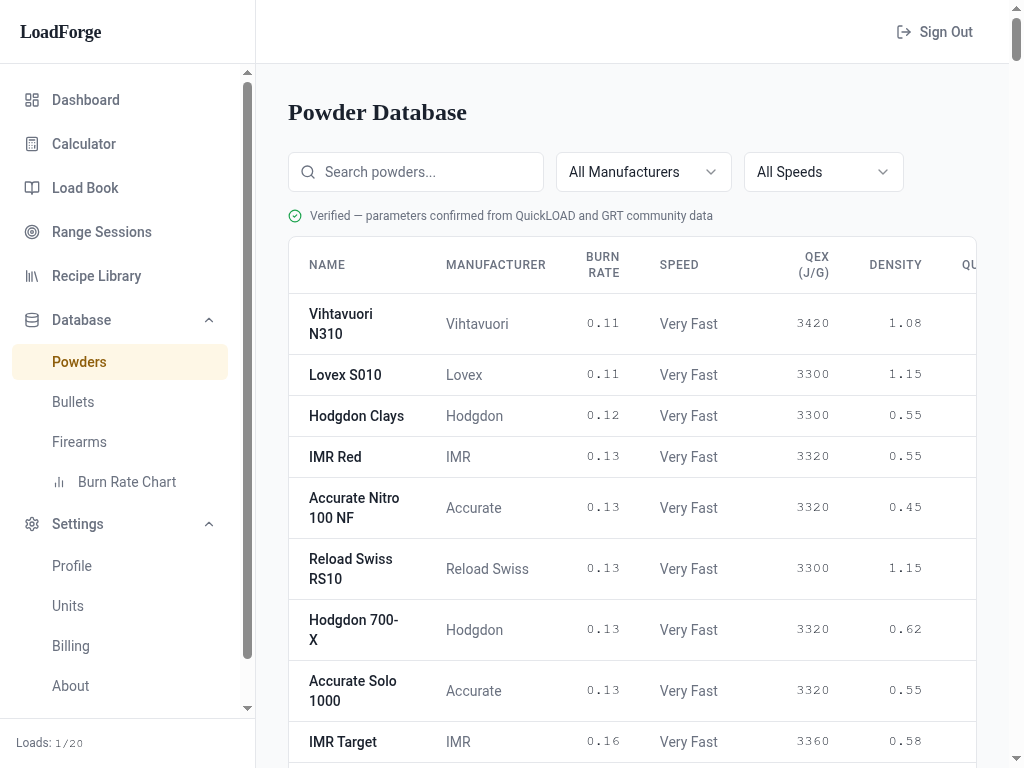Open Load Book section

tap(120, 188)
